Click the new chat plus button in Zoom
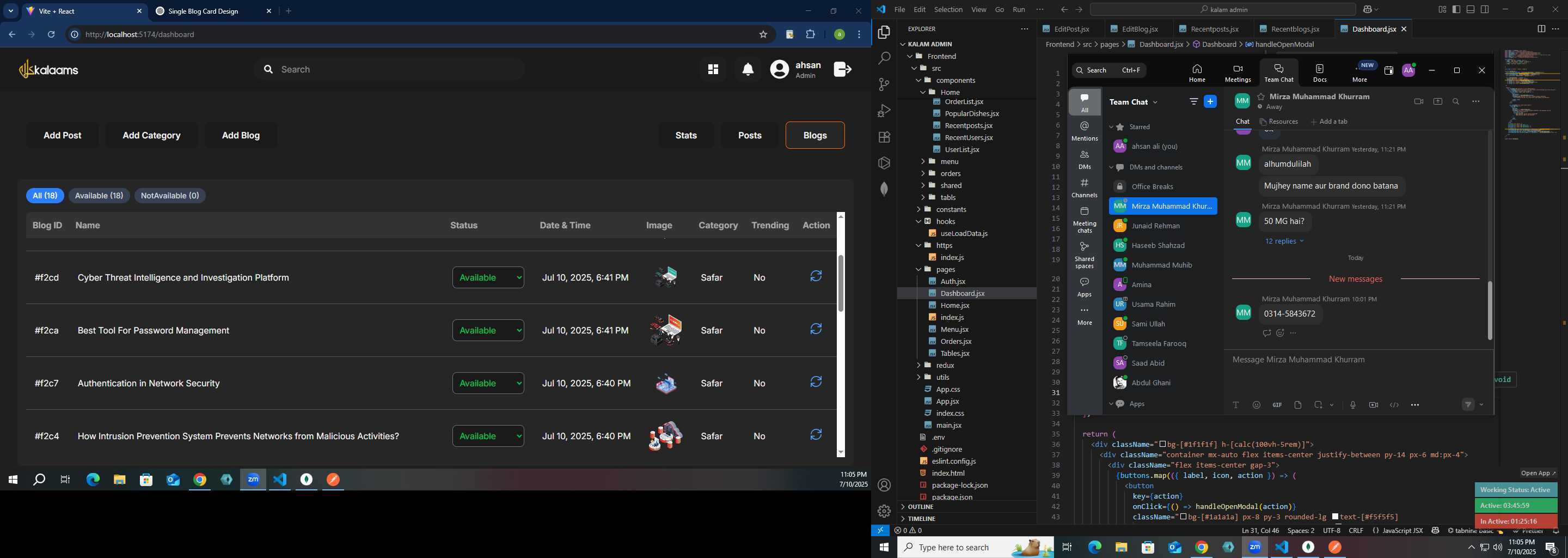1568x558 pixels. pos(1210,102)
